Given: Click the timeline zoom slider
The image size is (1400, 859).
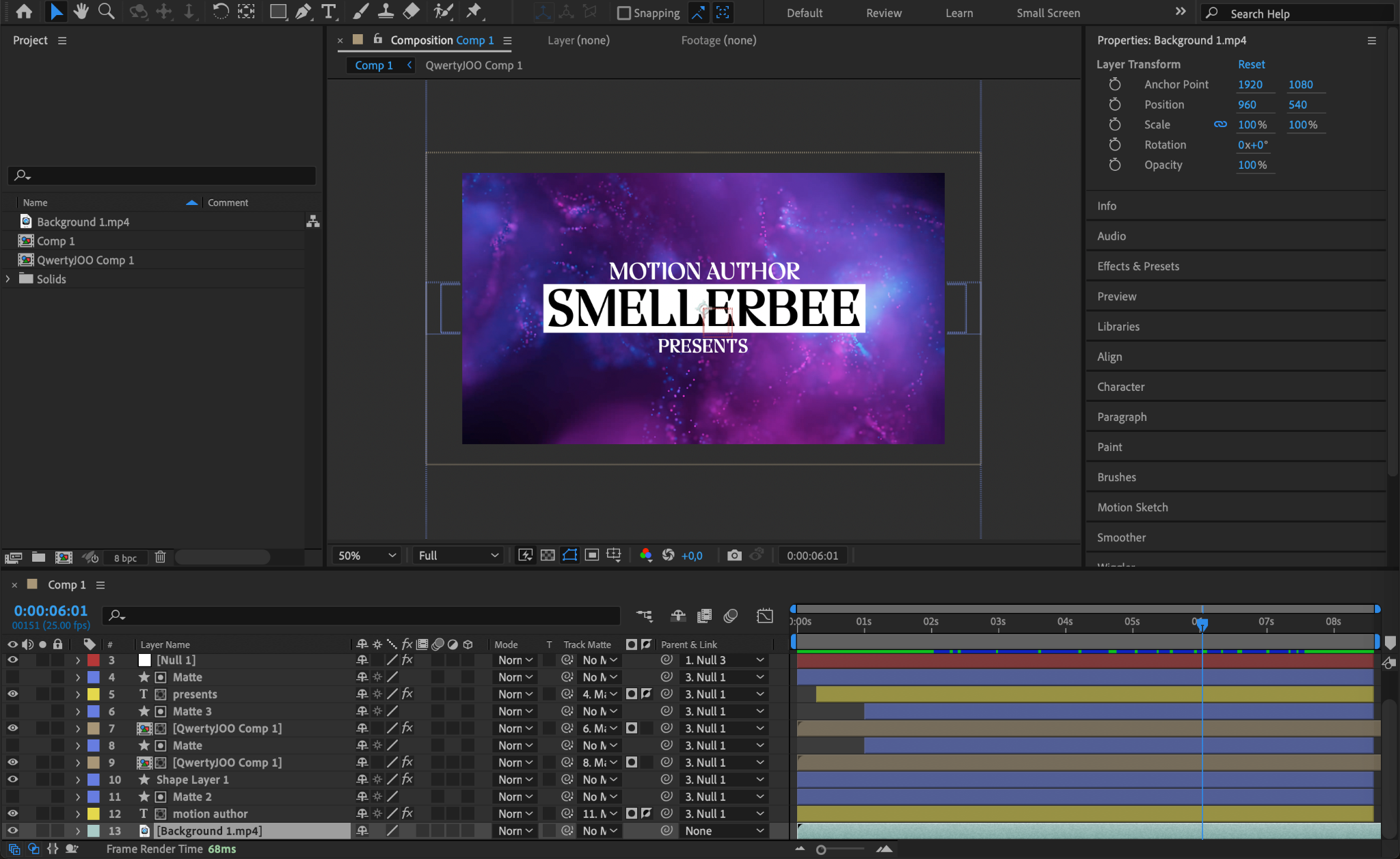Looking at the screenshot, I should (822, 849).
